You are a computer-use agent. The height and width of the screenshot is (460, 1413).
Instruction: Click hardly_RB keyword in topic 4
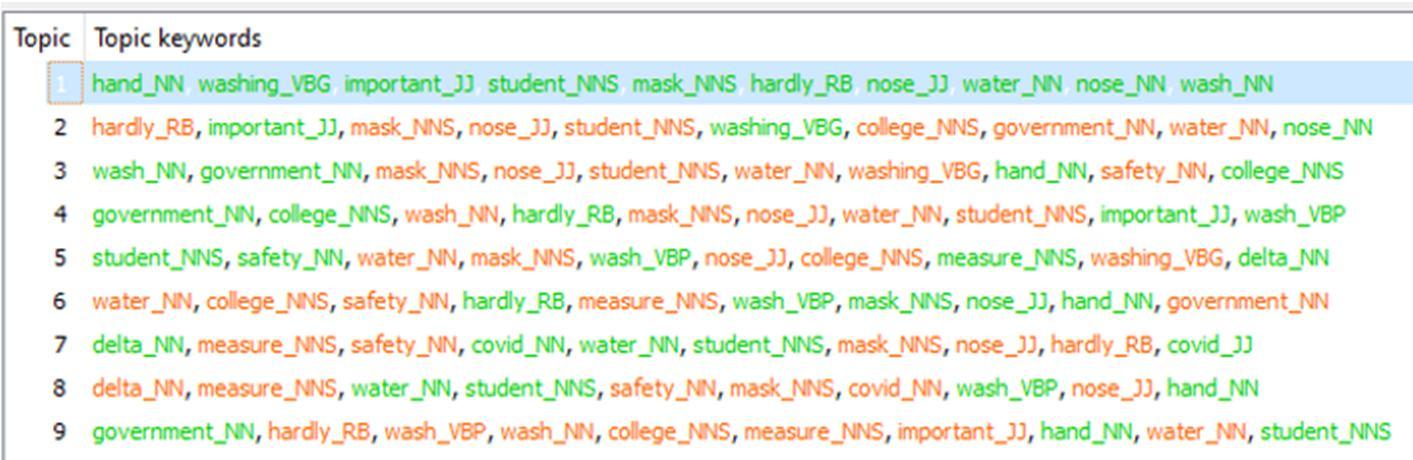pyautogui.click(x=564, y=214)
